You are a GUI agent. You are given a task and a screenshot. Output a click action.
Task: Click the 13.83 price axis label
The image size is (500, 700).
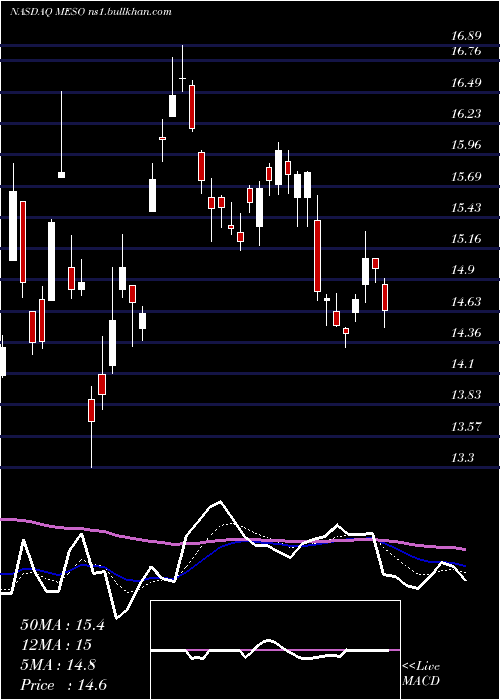[466, 395]
